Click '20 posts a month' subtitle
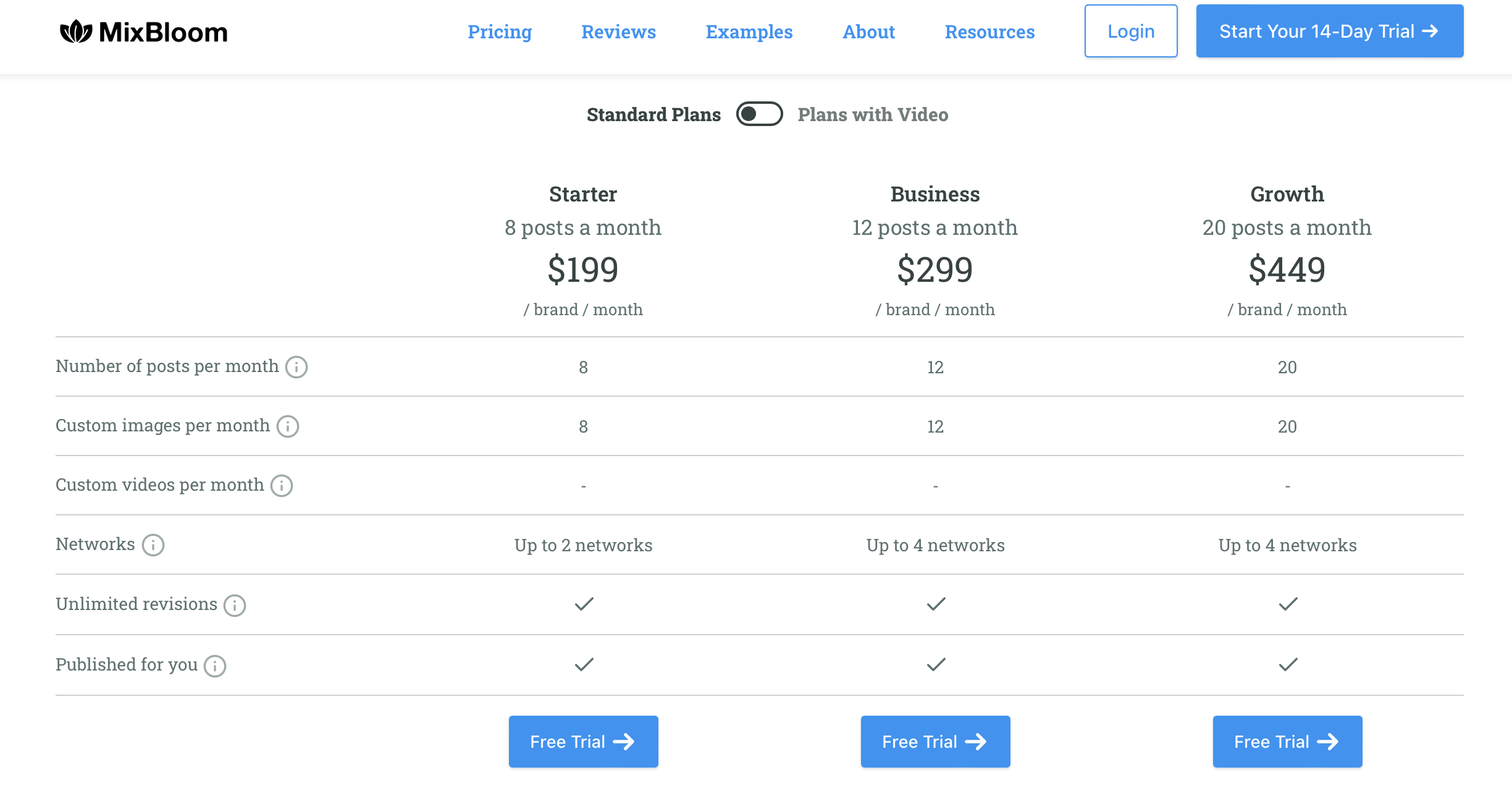 tap(1287, 227)
